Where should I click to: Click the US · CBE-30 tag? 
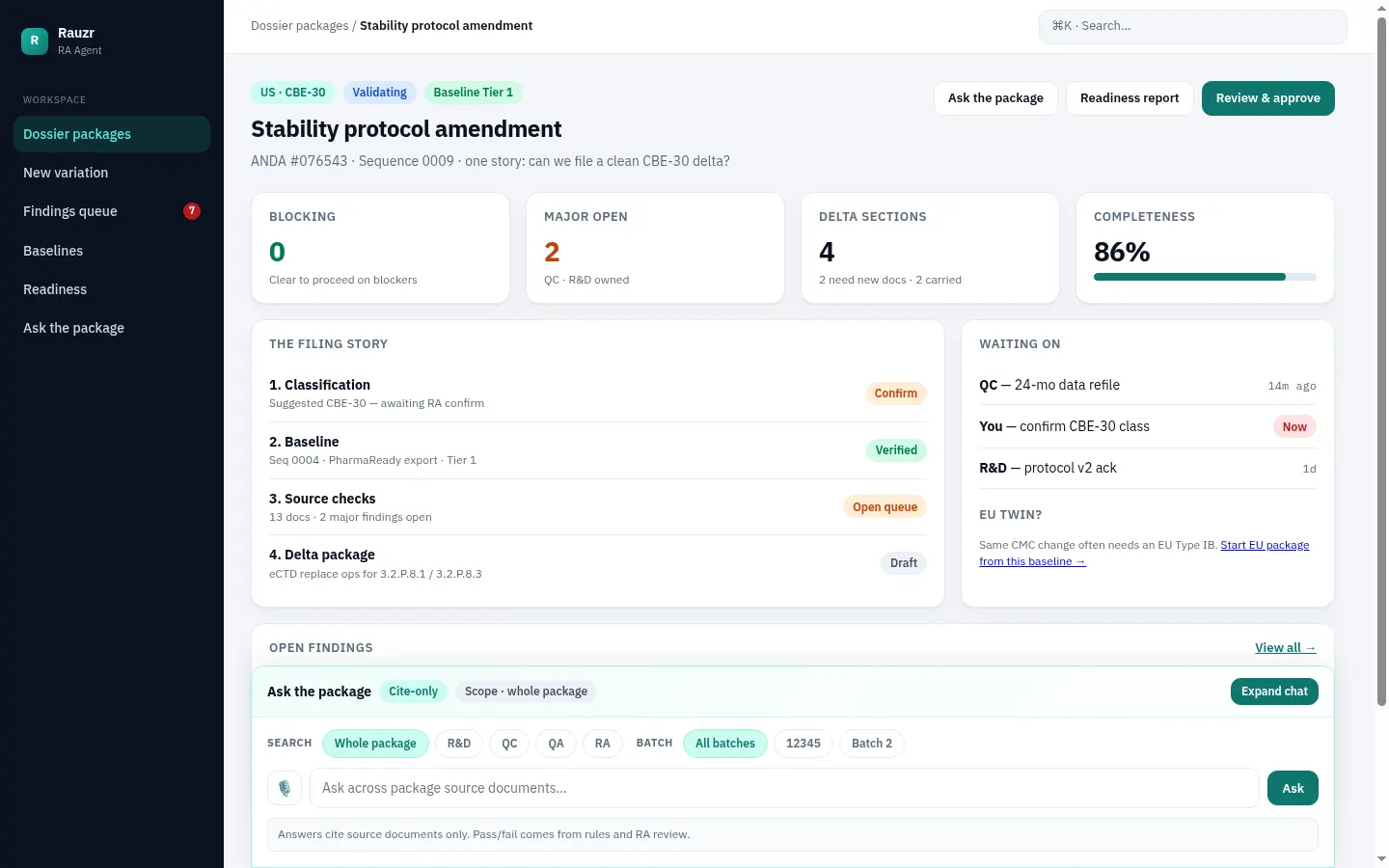tap(293, 93)
